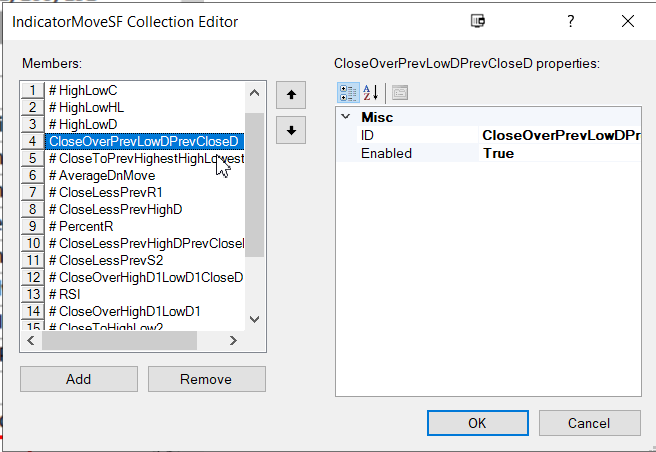
Task: Select the Enabled property value True
Action: [x=560, y=153]
